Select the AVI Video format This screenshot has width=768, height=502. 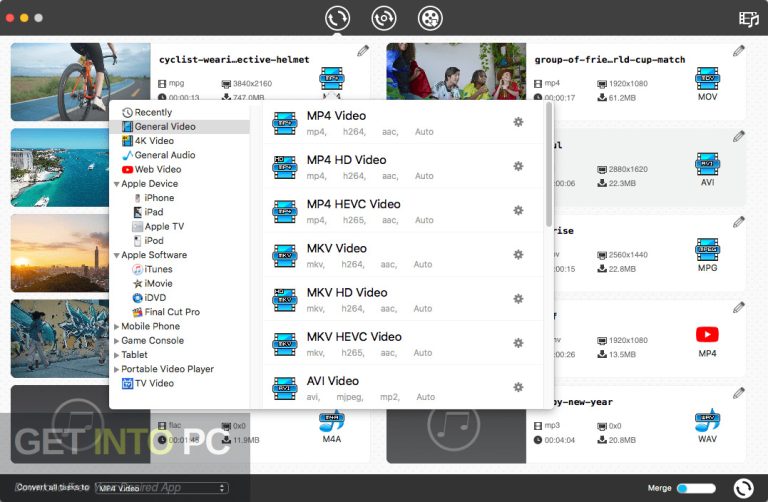click(x=403, y=387)
